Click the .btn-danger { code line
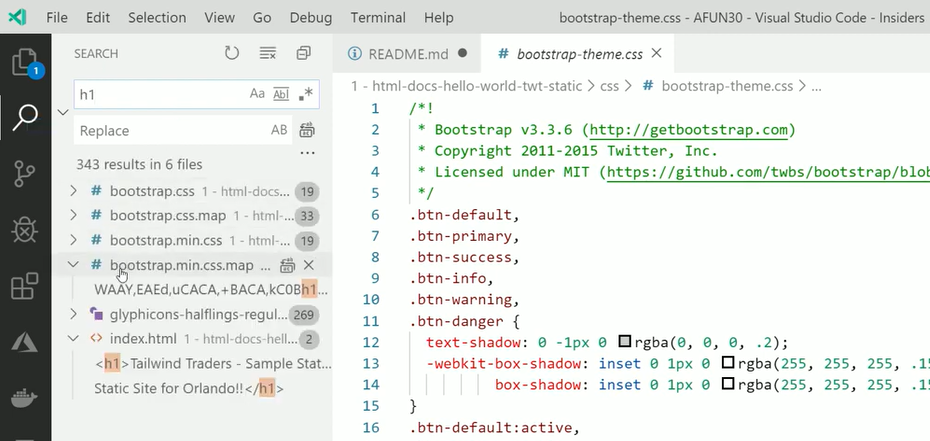930x441 pixels. [464, 321]
